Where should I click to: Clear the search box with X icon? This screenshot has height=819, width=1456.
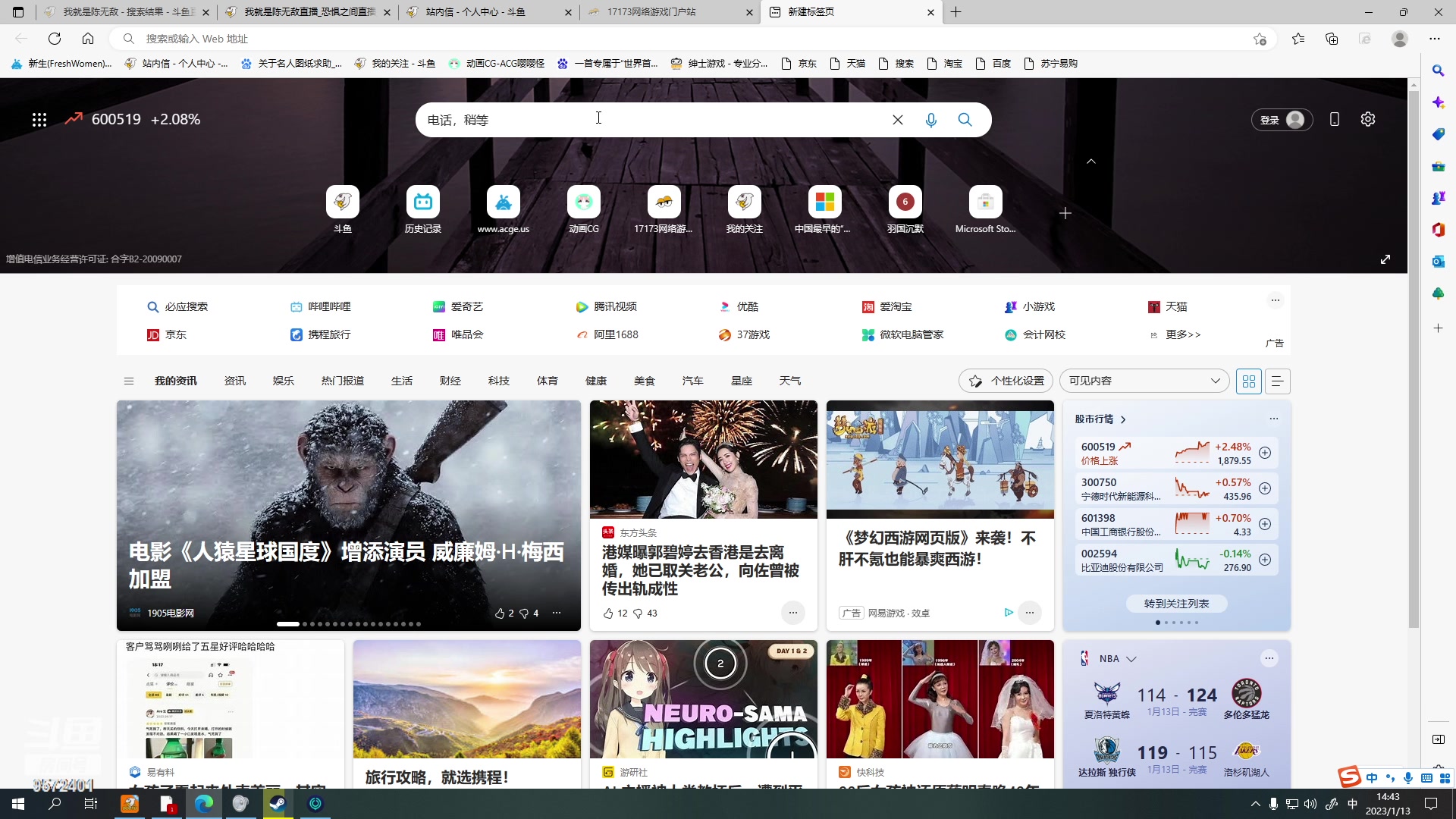[x=898, y=120]
